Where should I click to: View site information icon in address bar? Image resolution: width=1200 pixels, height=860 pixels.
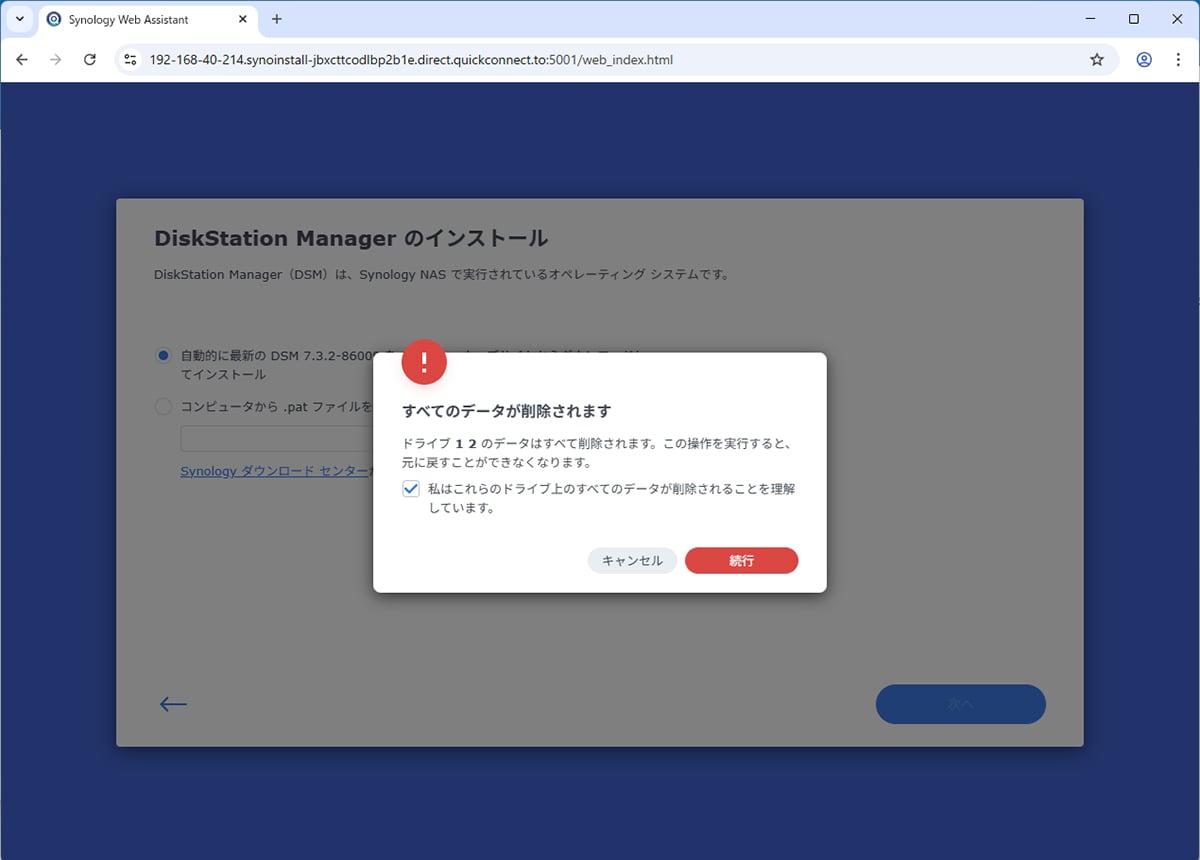130,60
